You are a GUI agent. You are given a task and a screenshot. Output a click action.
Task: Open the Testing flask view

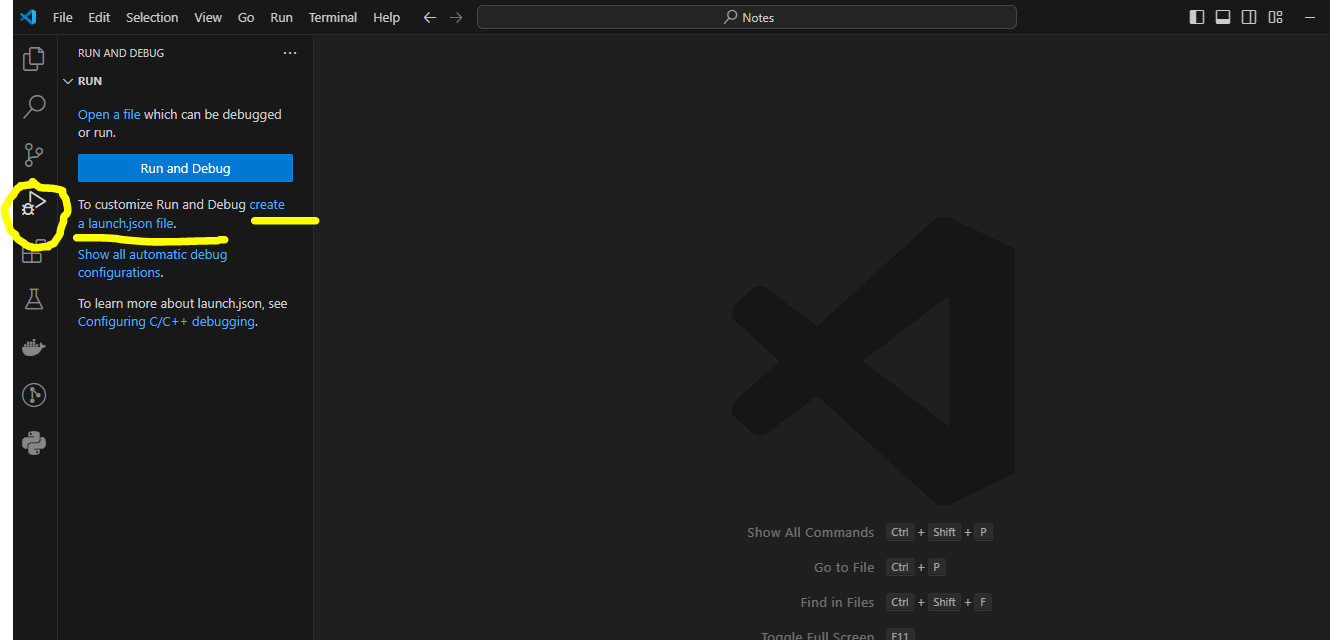click(34, 299)
